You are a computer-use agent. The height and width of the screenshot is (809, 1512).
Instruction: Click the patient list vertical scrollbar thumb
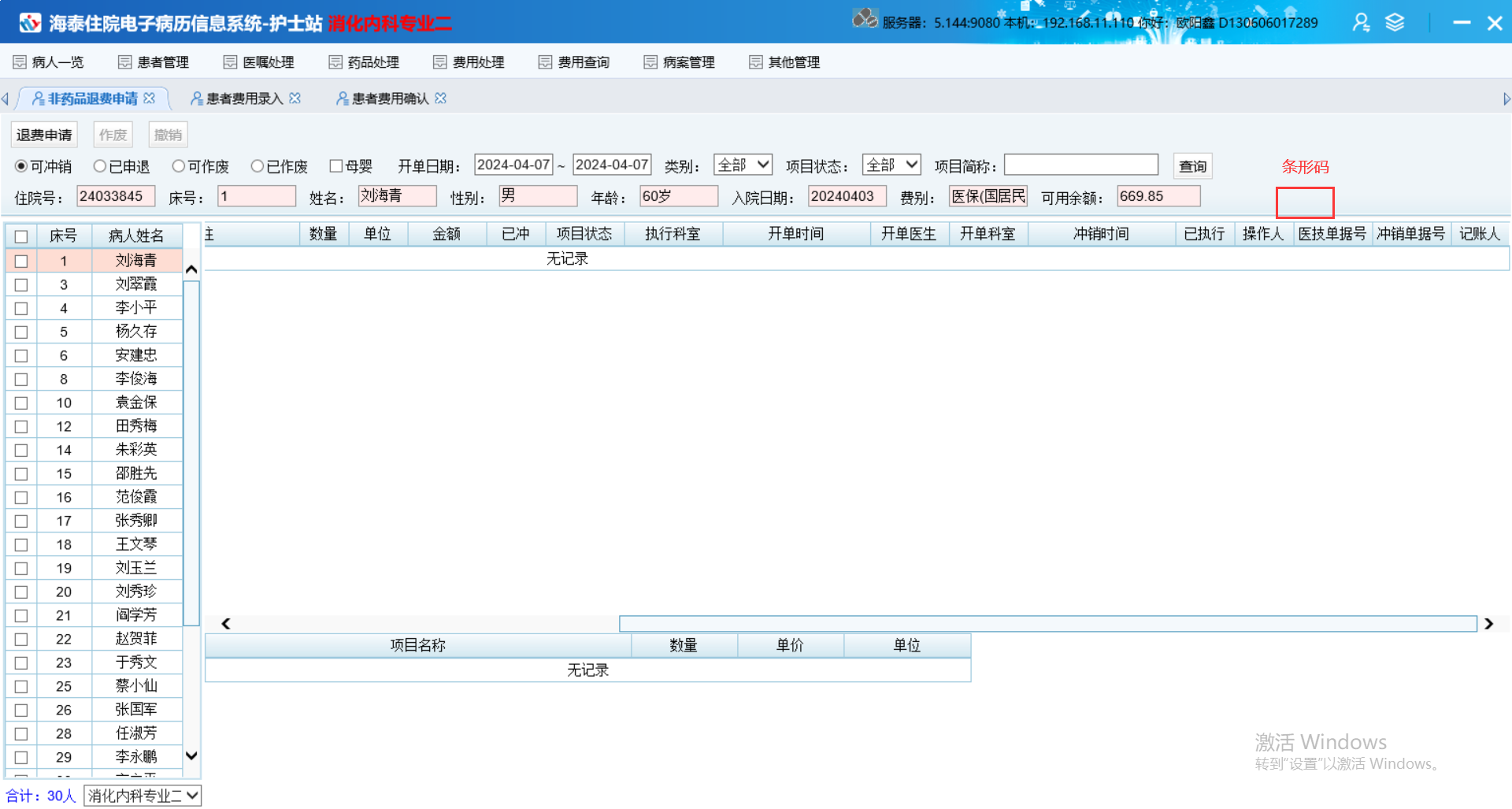point(191,453)
